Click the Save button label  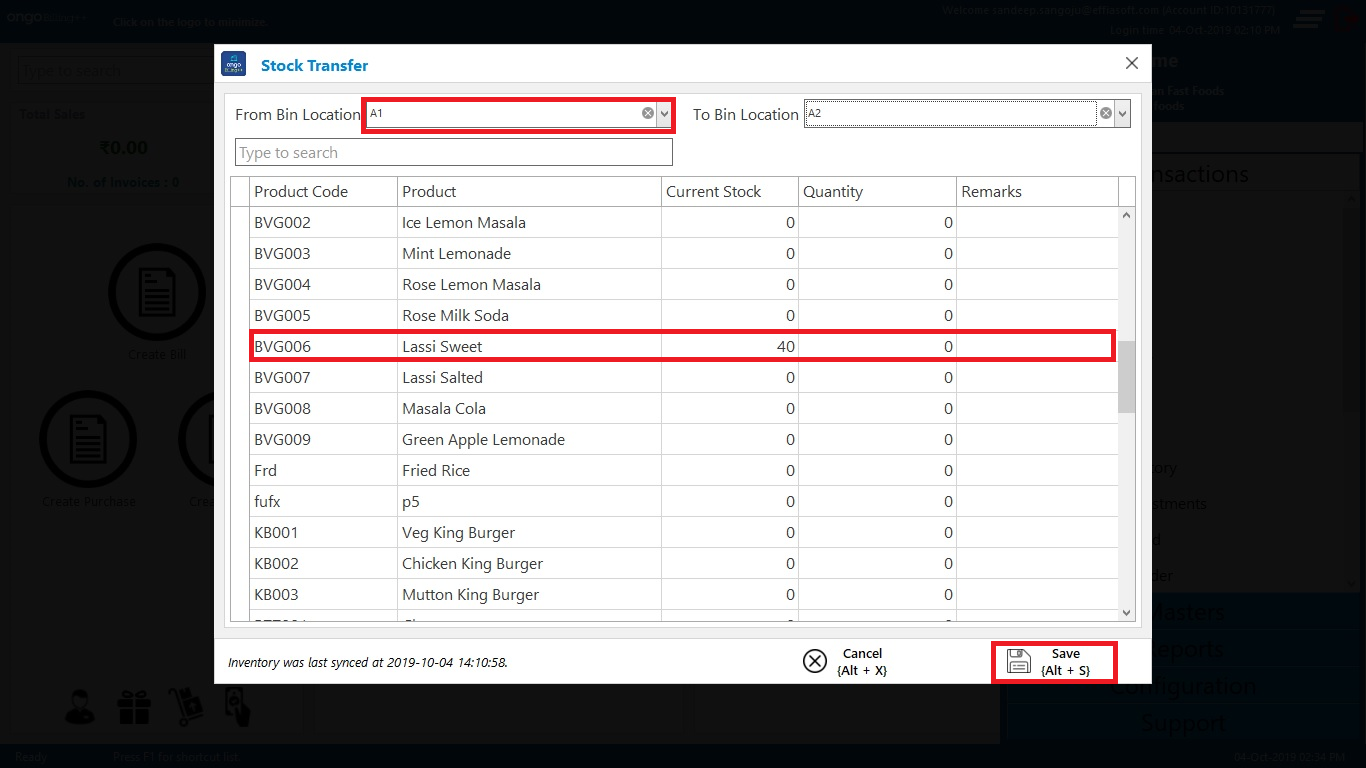tap(1066, 661)
